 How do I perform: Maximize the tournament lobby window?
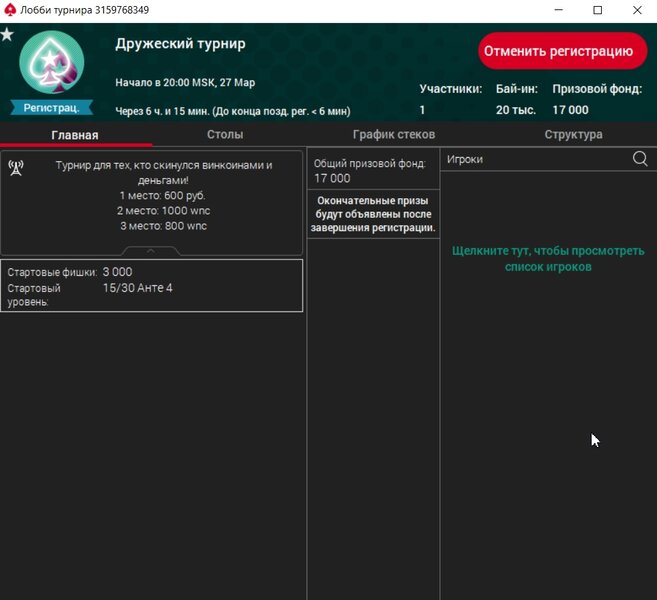tap(598, 10)
